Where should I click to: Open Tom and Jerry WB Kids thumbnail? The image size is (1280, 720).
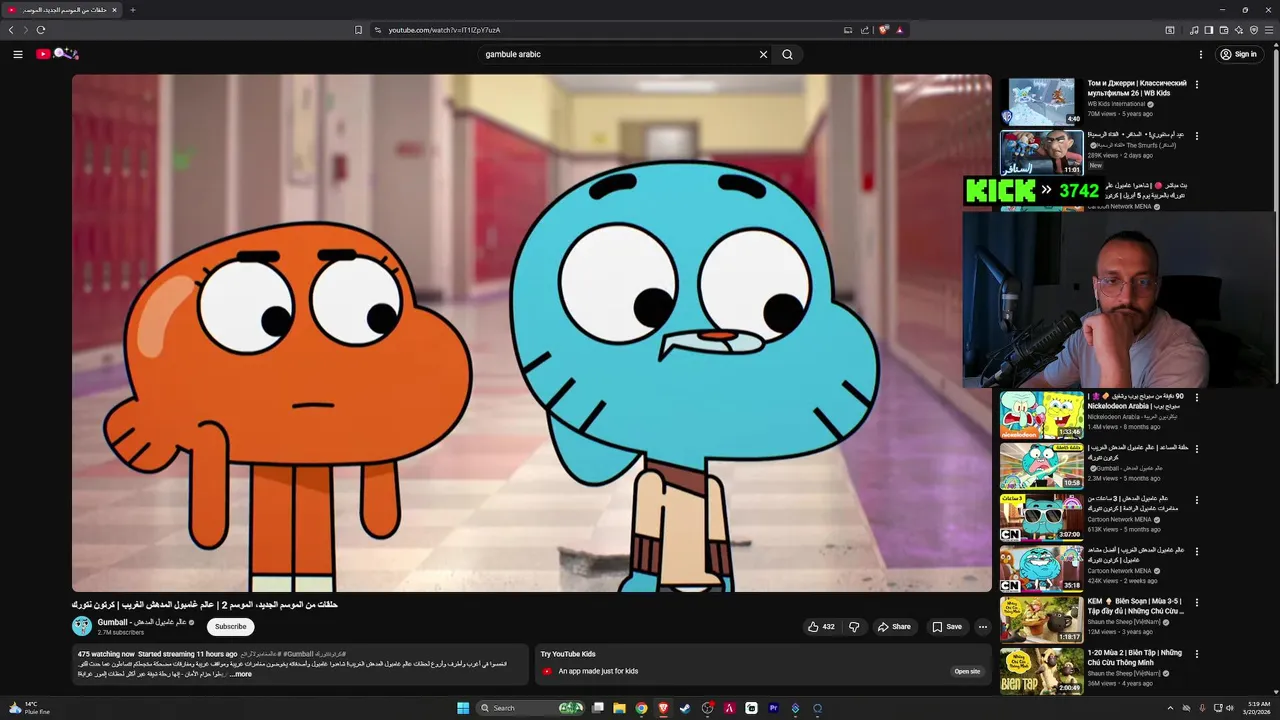pos(1041,101)
